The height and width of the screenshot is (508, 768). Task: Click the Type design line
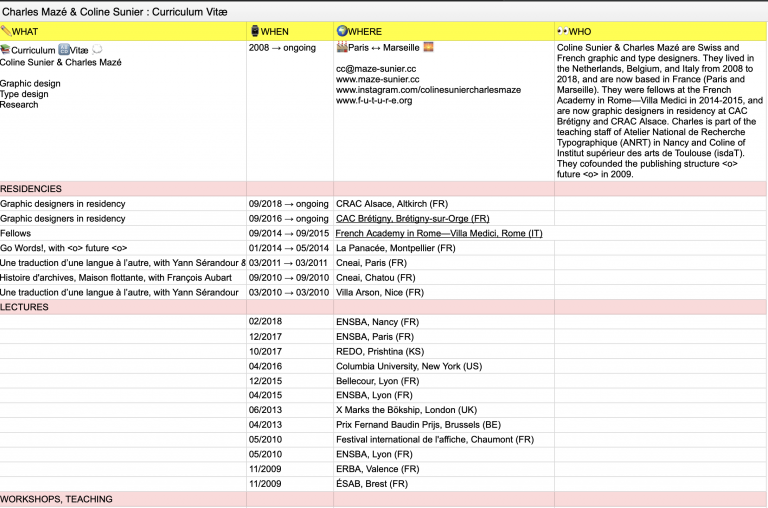[x=24, y=94]
